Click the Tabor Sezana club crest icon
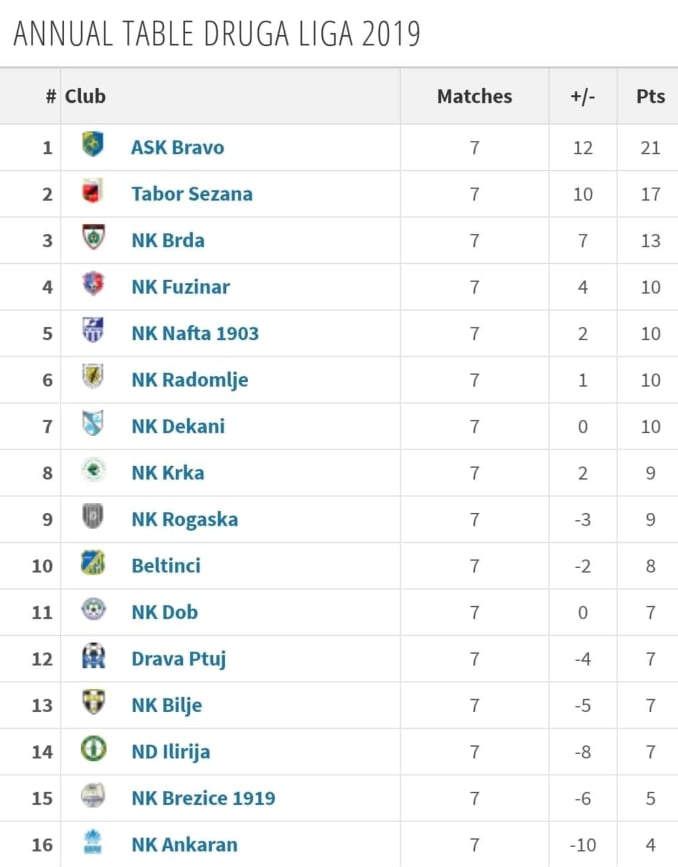Viewport: 678px width, 867px height. 93,192
